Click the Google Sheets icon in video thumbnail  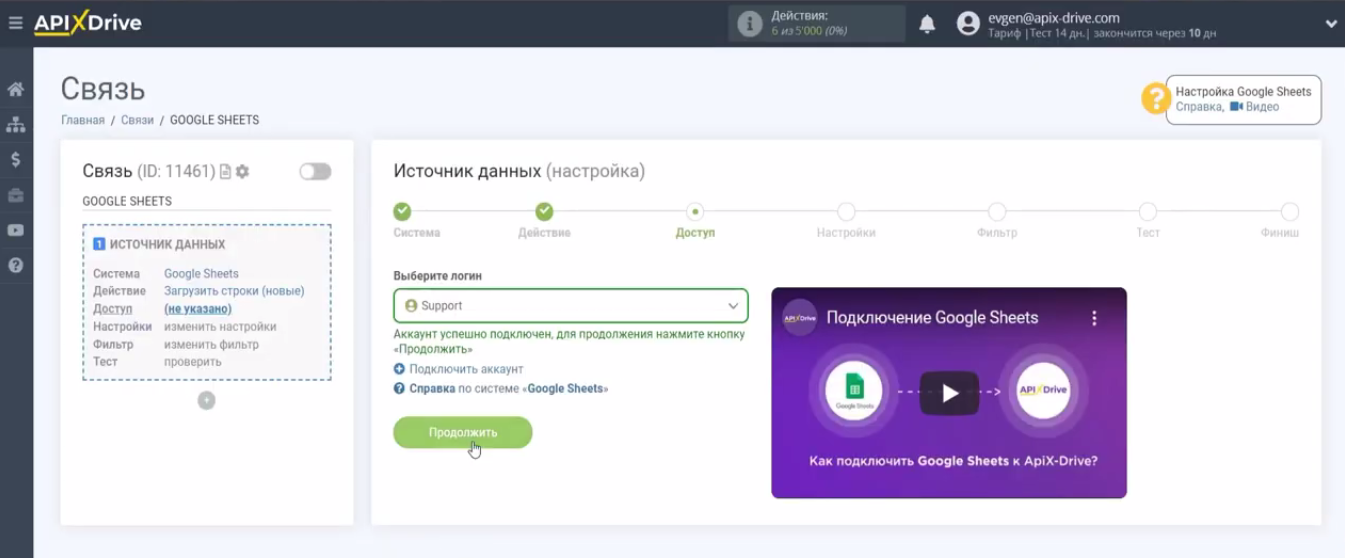(853, 393)
